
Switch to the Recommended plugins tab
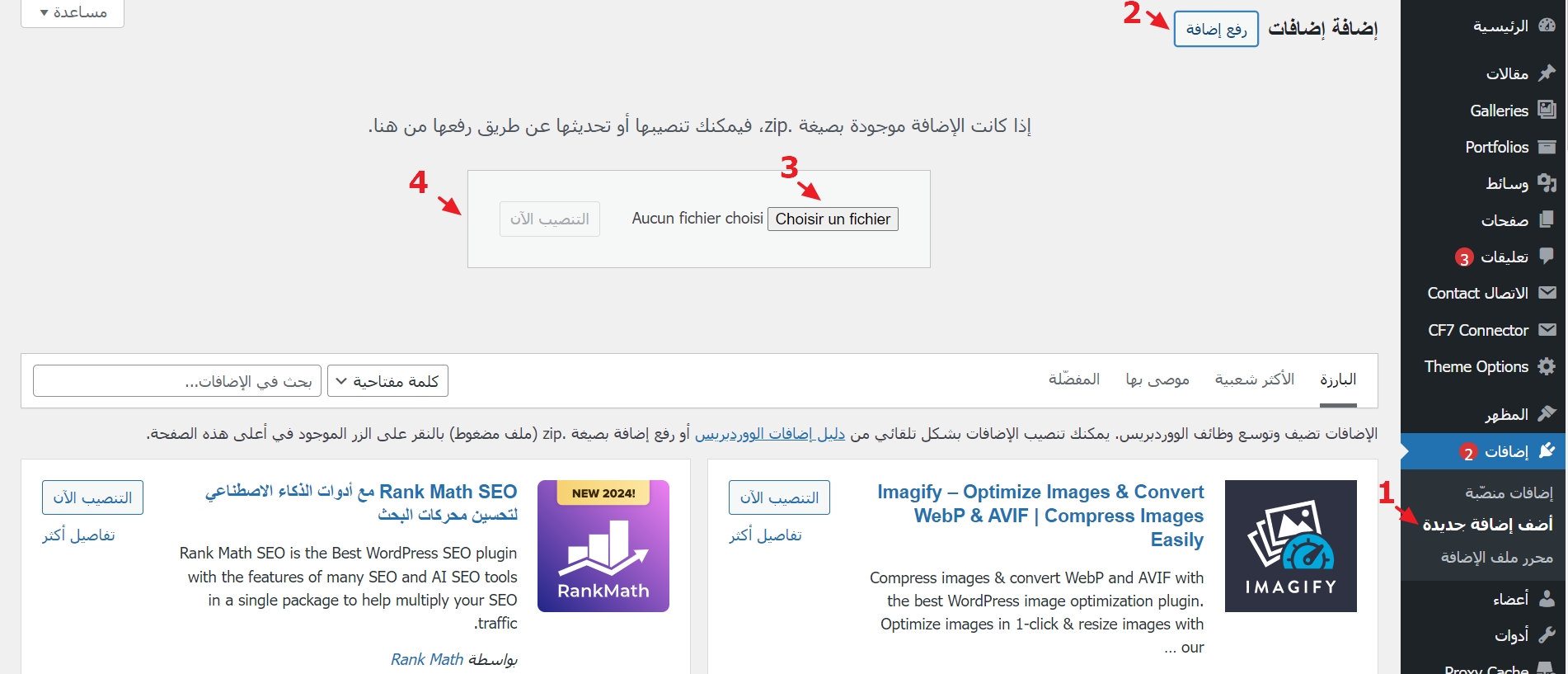(1157, 379)
